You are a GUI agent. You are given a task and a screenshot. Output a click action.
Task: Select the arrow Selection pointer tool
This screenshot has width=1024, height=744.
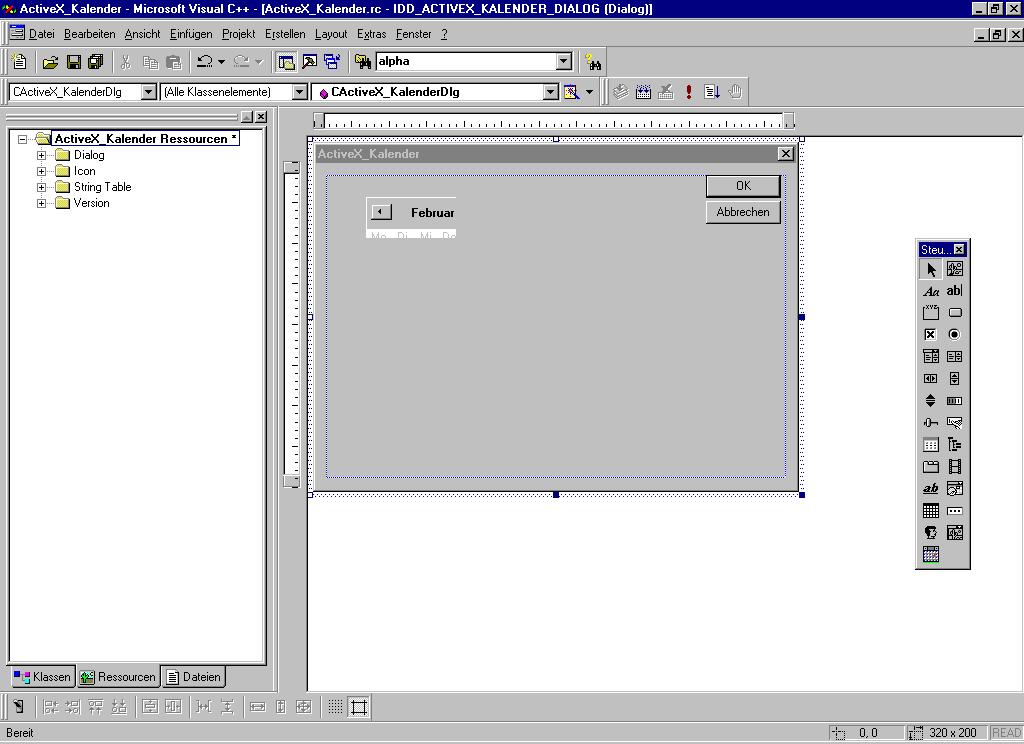(931, 269)
